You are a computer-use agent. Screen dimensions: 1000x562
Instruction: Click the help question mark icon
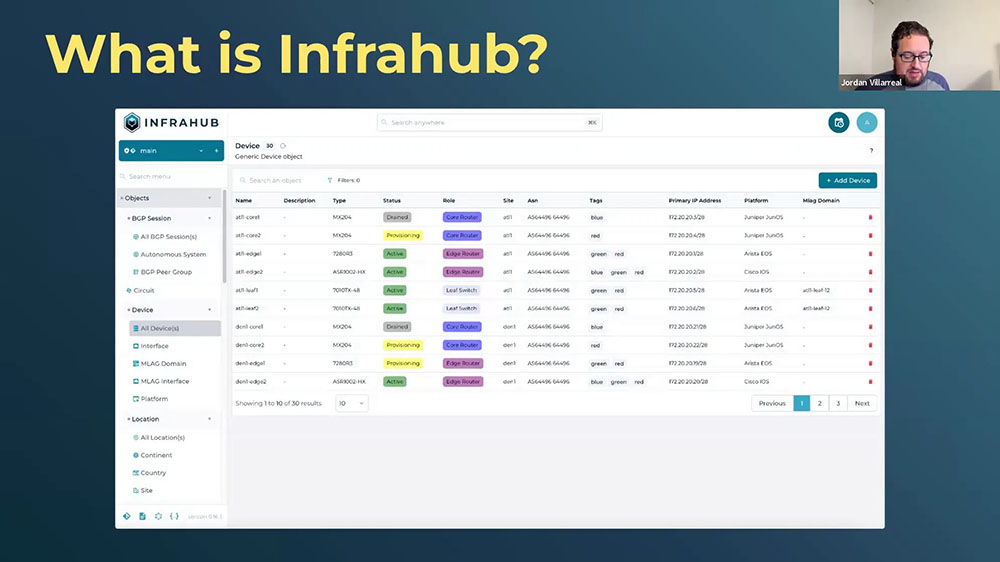[871, 151]
